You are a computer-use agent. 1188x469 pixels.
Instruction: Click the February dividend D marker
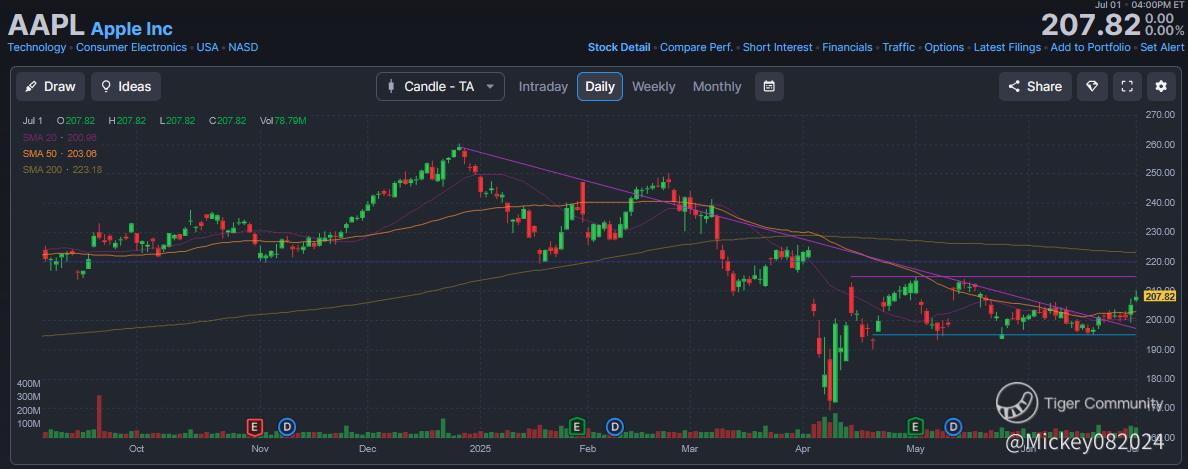pos(614,427)
